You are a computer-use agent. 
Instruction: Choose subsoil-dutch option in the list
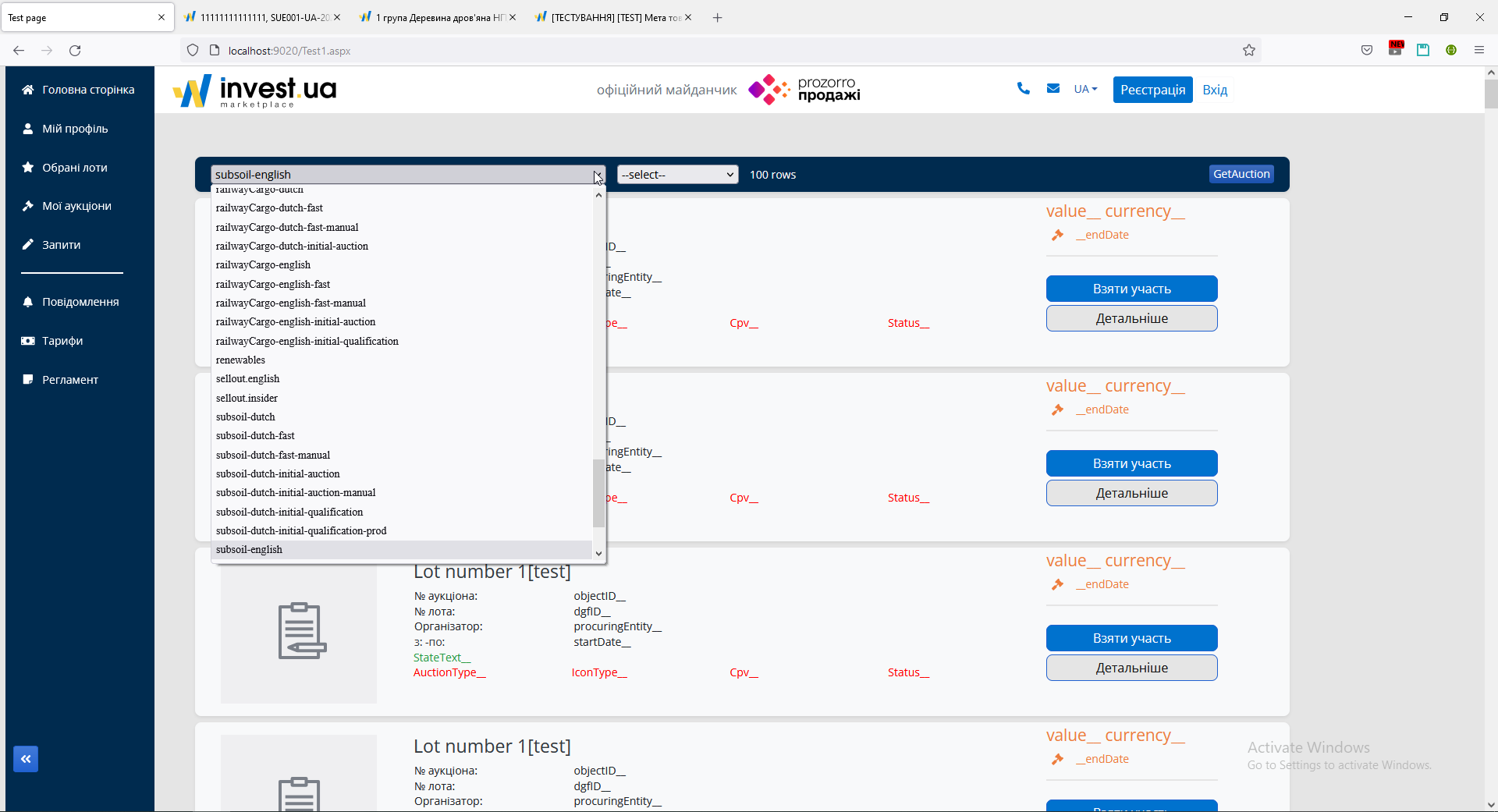click(x=402, y=417)
